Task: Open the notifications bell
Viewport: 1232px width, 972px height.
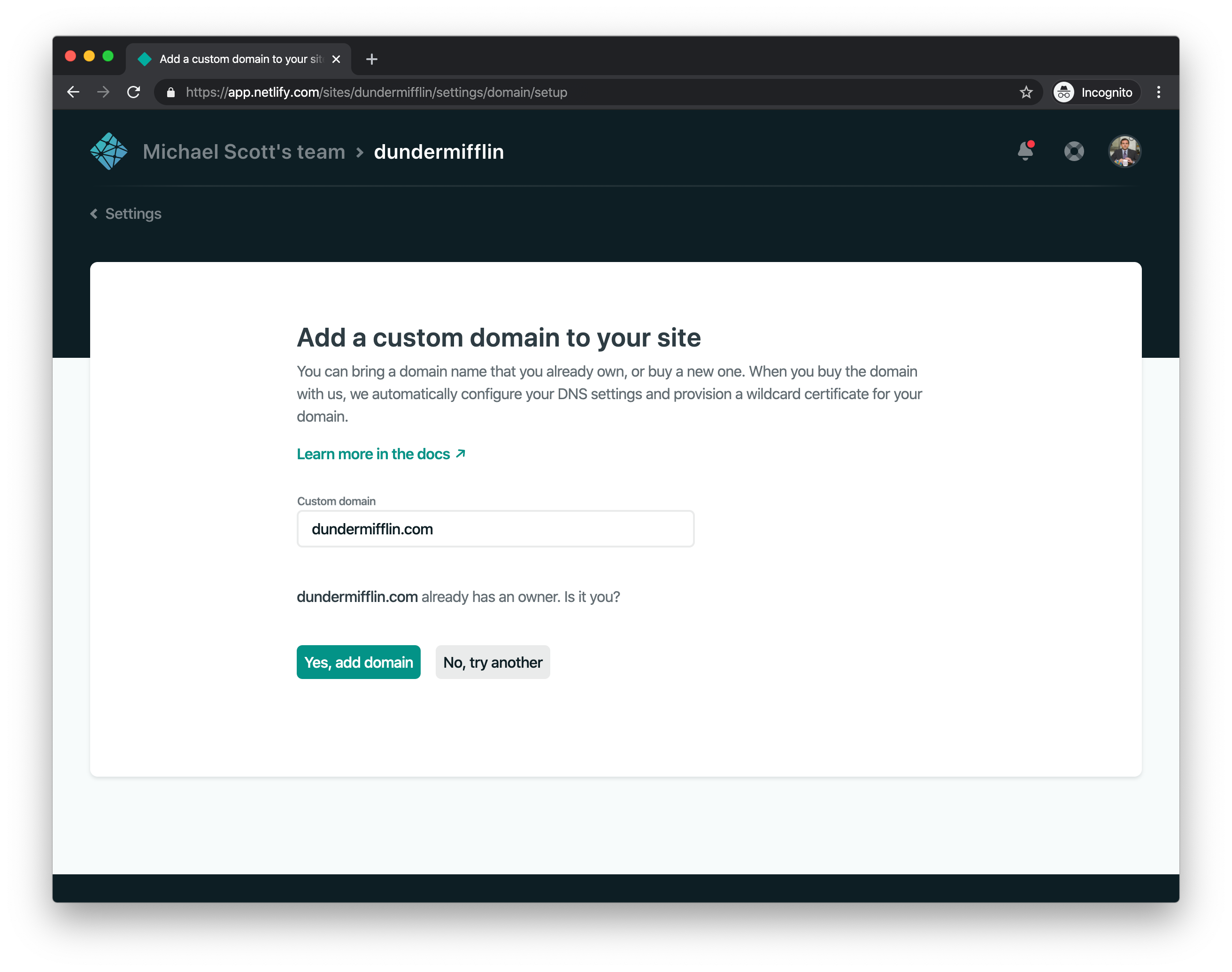Action: [x=1025, y=151]
